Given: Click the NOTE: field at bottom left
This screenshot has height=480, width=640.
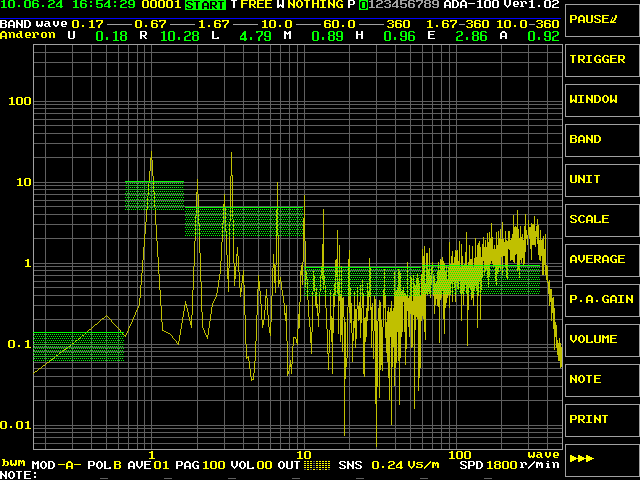Looking at the screenshot, I should pos(20,474).
